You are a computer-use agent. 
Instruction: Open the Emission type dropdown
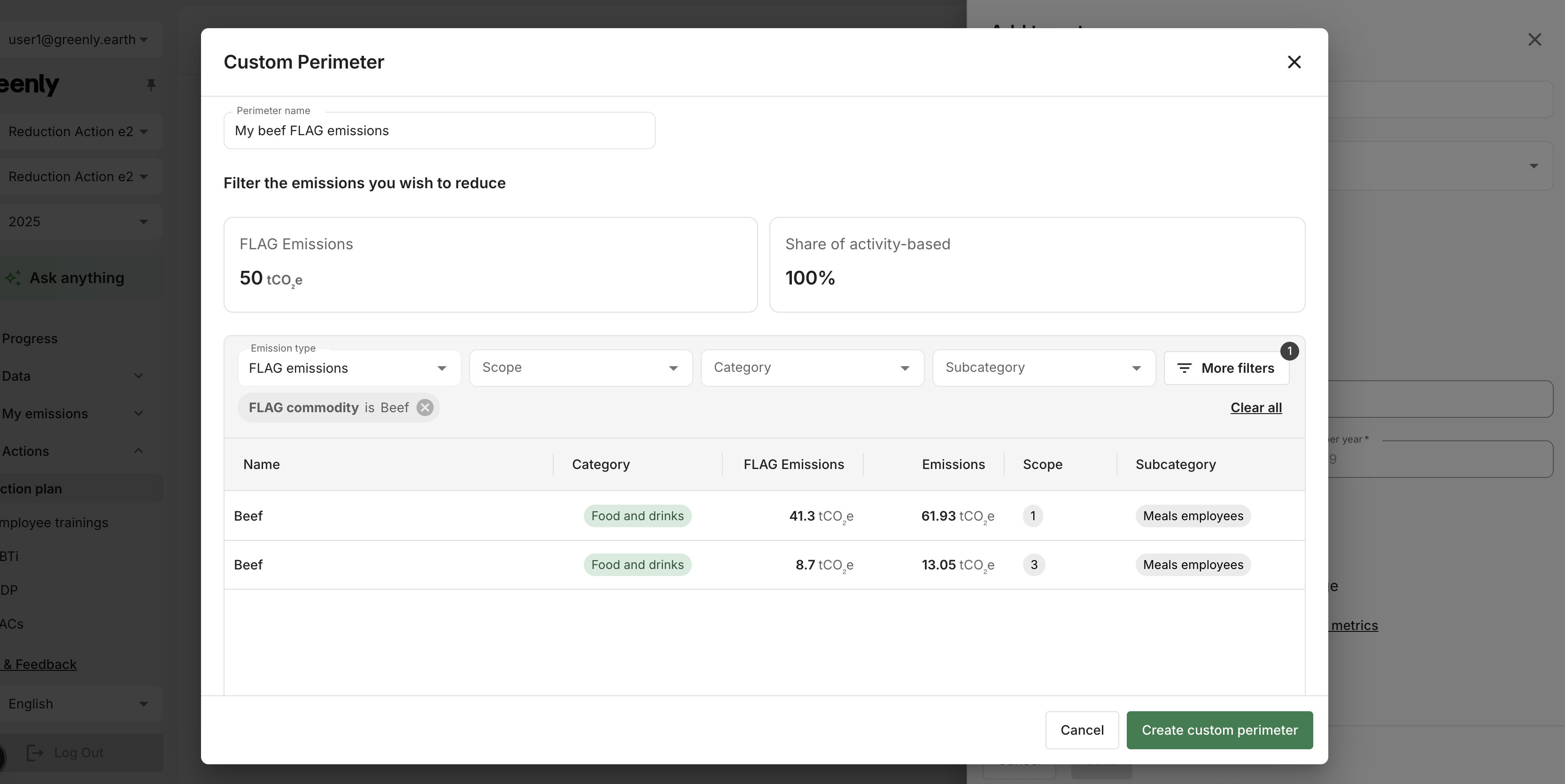tap(349, 368)
